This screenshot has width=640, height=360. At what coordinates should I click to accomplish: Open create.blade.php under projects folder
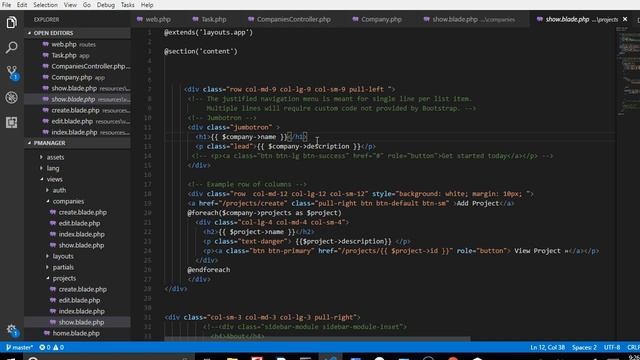82,289
